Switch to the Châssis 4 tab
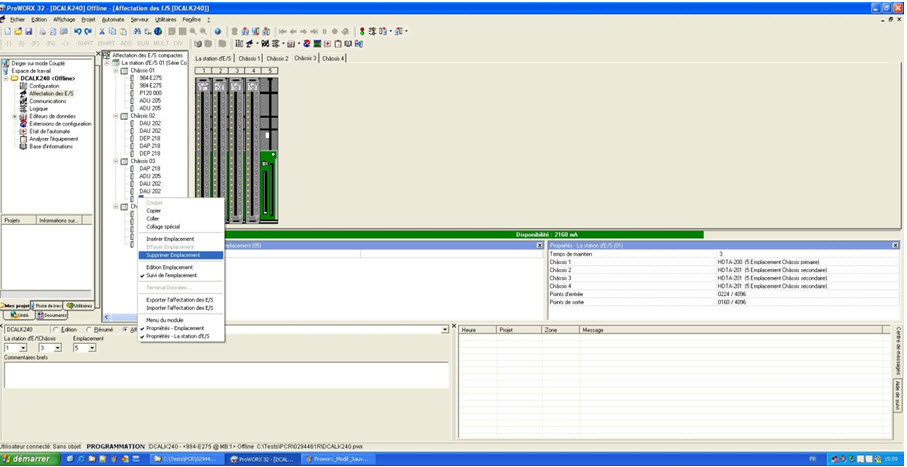The height and width of the screenshot is (467, 907). [333, 58]
